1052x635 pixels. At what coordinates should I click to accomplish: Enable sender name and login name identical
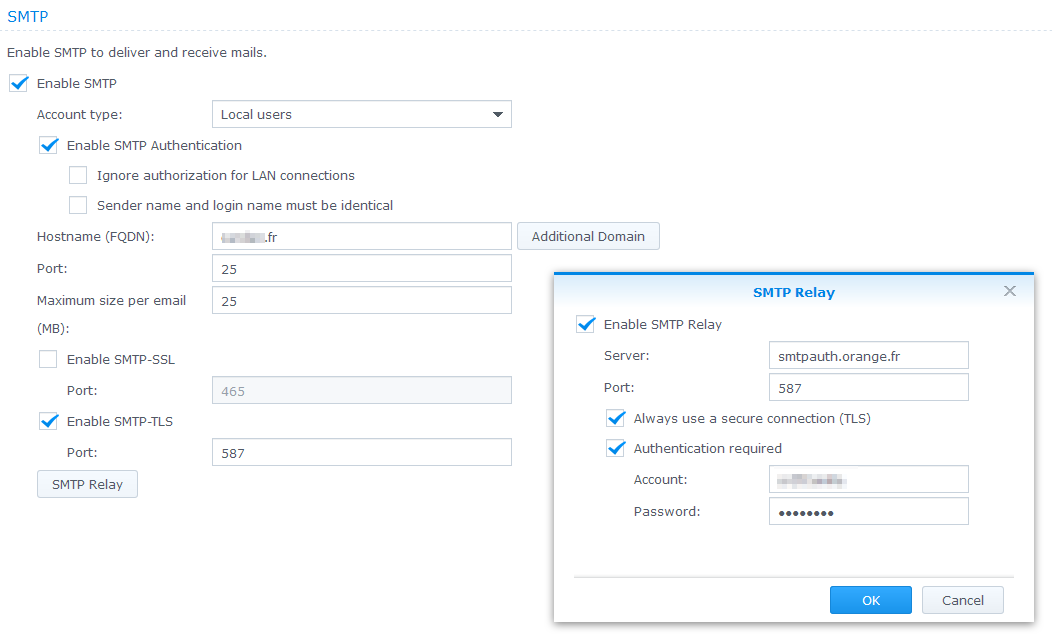pyautogui.click(x=78, y=206)
